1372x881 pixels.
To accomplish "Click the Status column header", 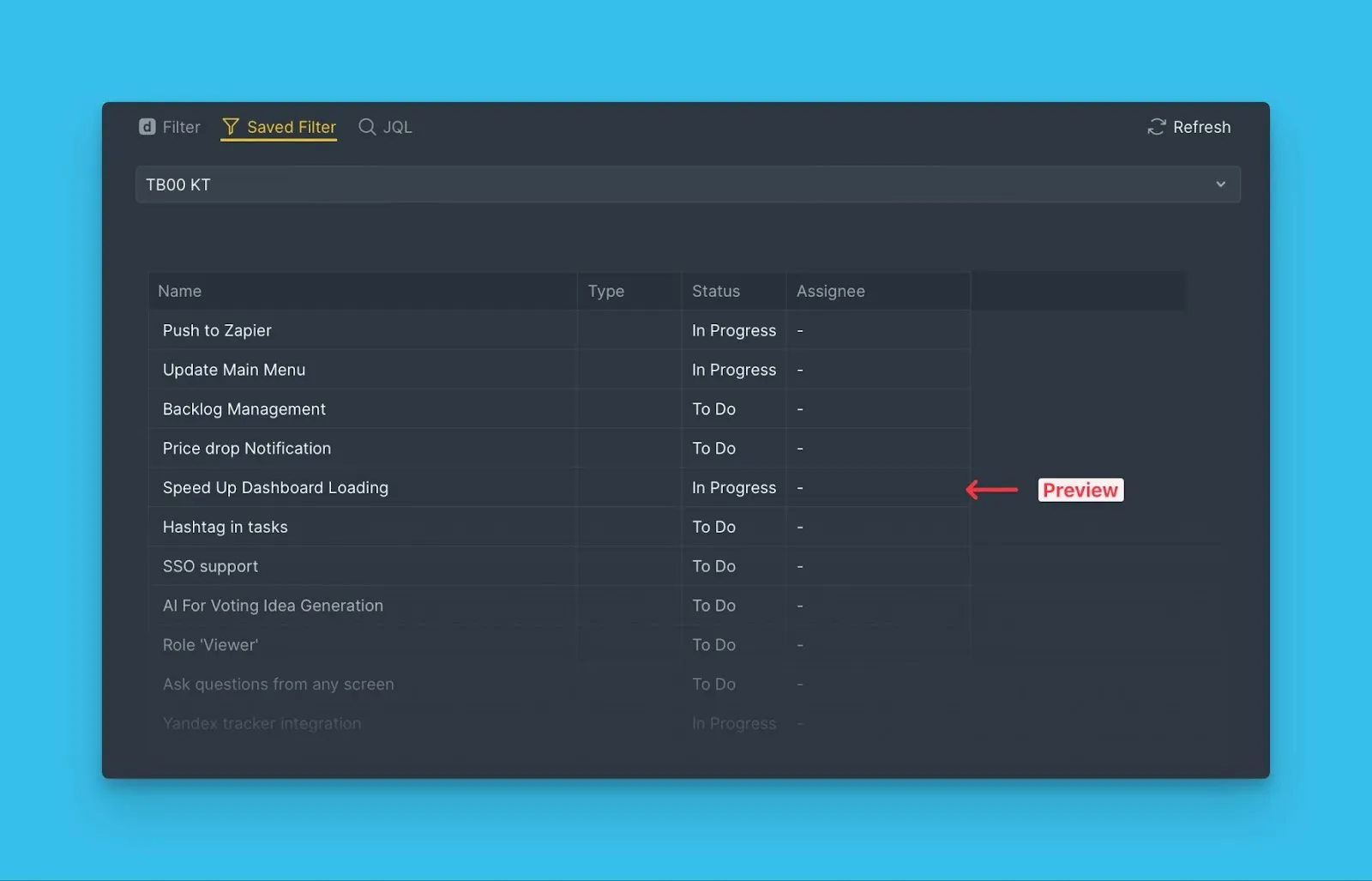I will tap(716, 291).
